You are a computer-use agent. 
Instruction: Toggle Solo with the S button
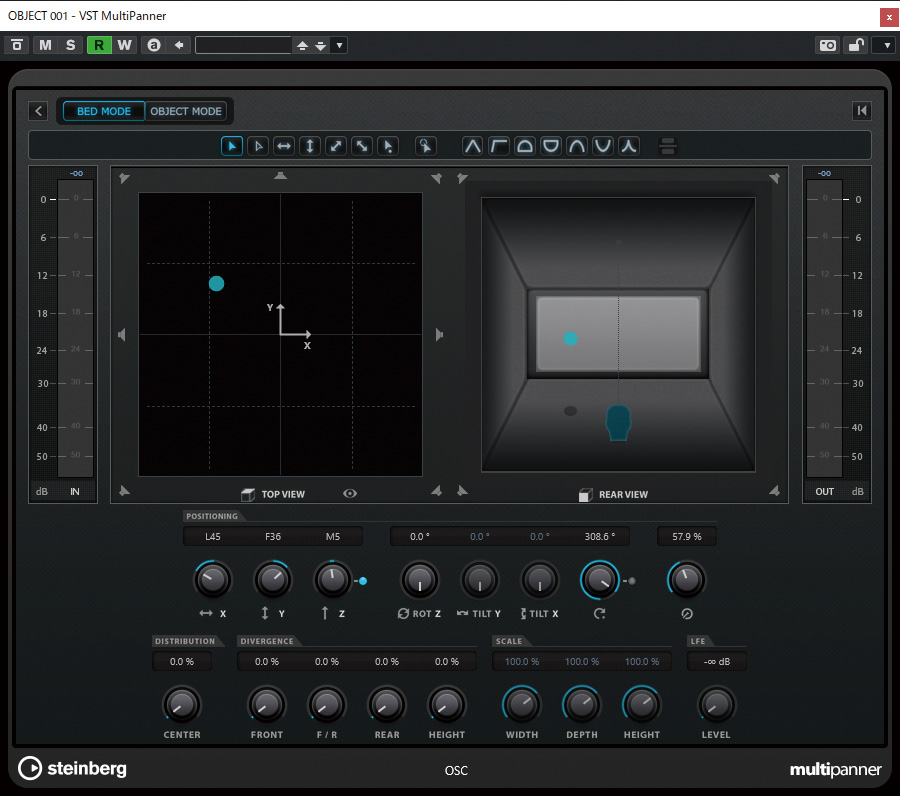click(71, 45)
